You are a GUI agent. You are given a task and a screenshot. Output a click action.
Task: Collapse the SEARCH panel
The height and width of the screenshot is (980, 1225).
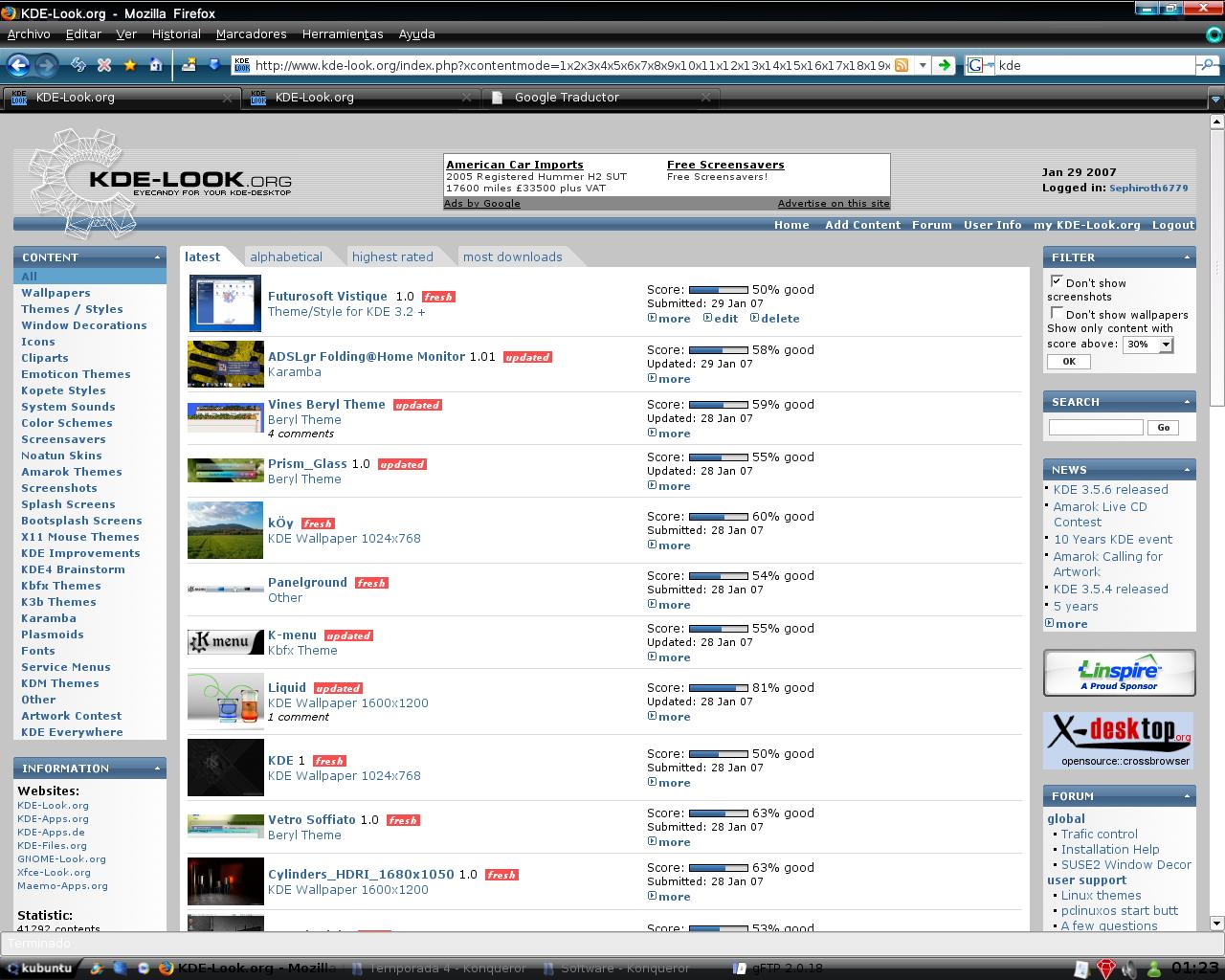(1188, 402)
